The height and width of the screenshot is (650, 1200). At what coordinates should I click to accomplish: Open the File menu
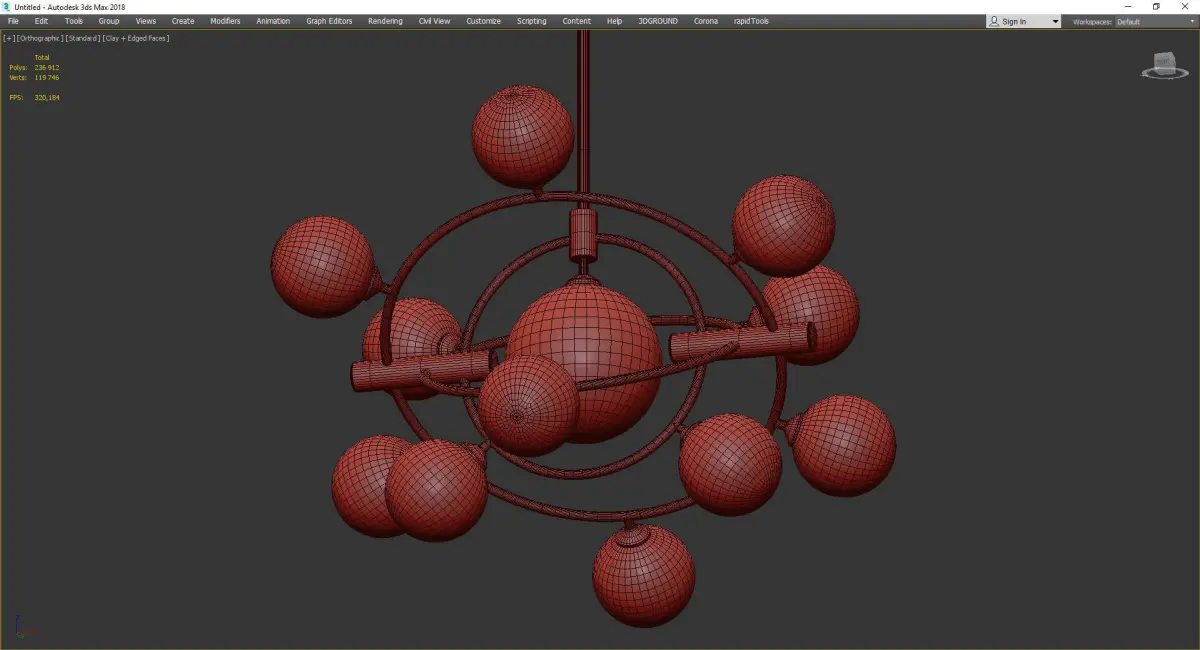pos(13,21)
